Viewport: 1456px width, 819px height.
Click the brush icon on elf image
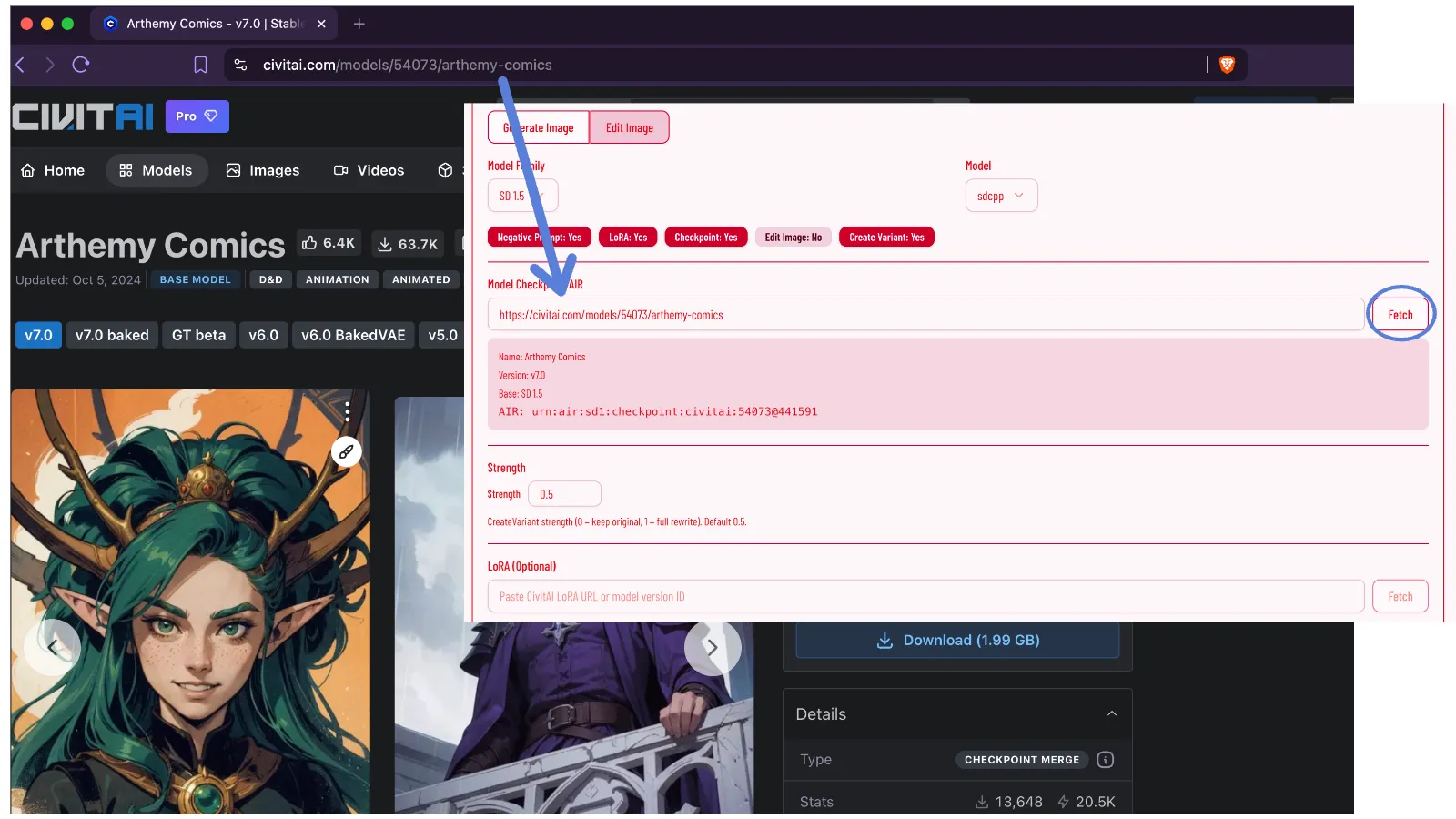point(347,451)
